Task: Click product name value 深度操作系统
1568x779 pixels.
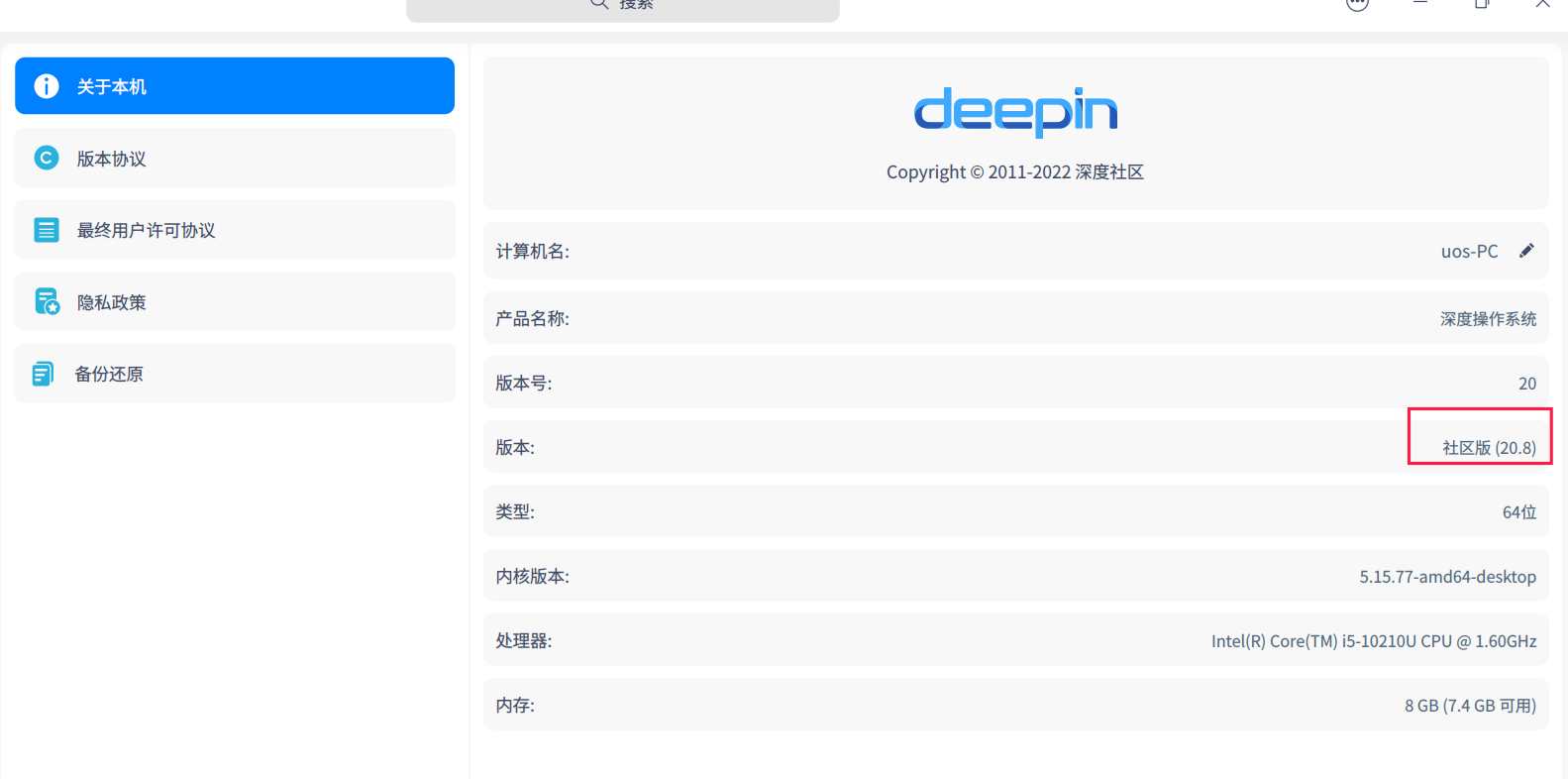Action: tap(1488, 319)
